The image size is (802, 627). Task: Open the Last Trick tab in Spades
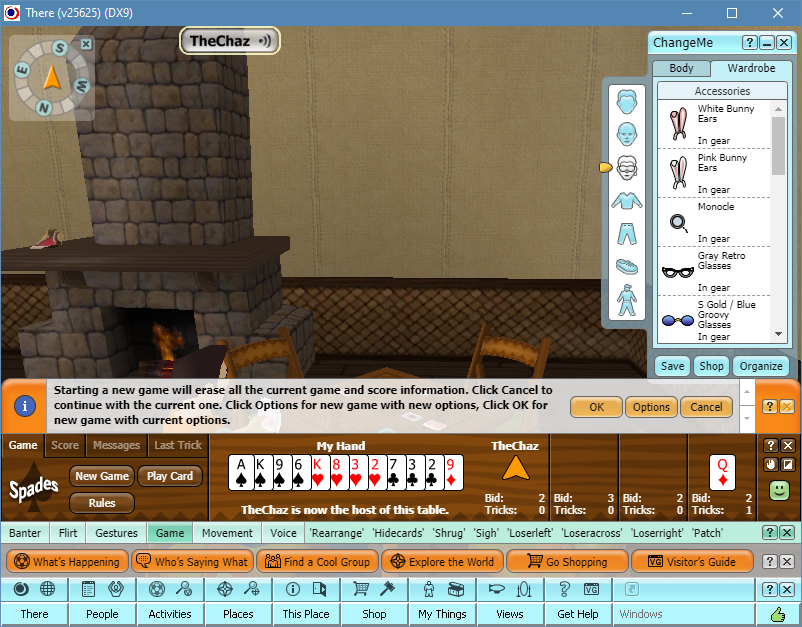(x=178, y=445)
